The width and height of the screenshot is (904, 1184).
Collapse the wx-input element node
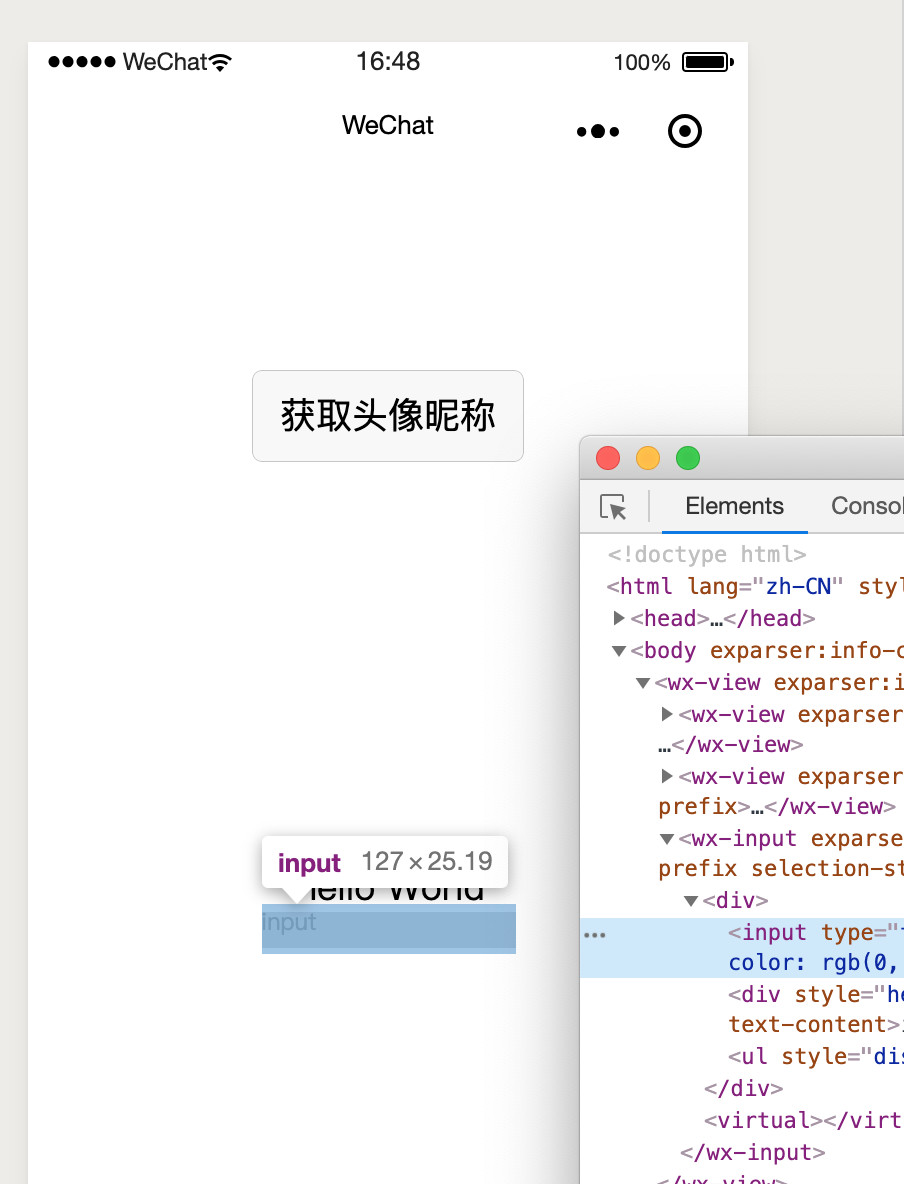tap(667, 839)
